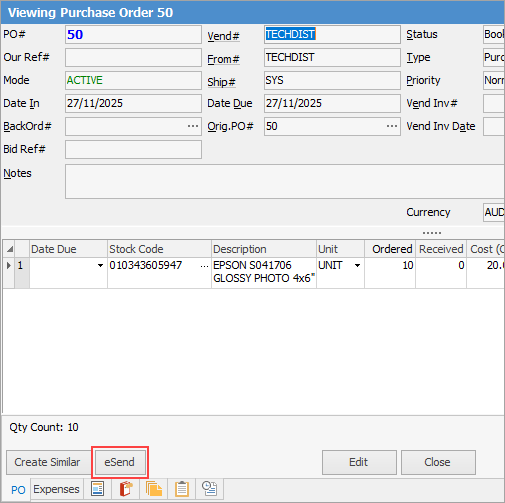505x503 pixels.
Task: Click the Ship# field showing SYS
Action: tap(332, 80)
